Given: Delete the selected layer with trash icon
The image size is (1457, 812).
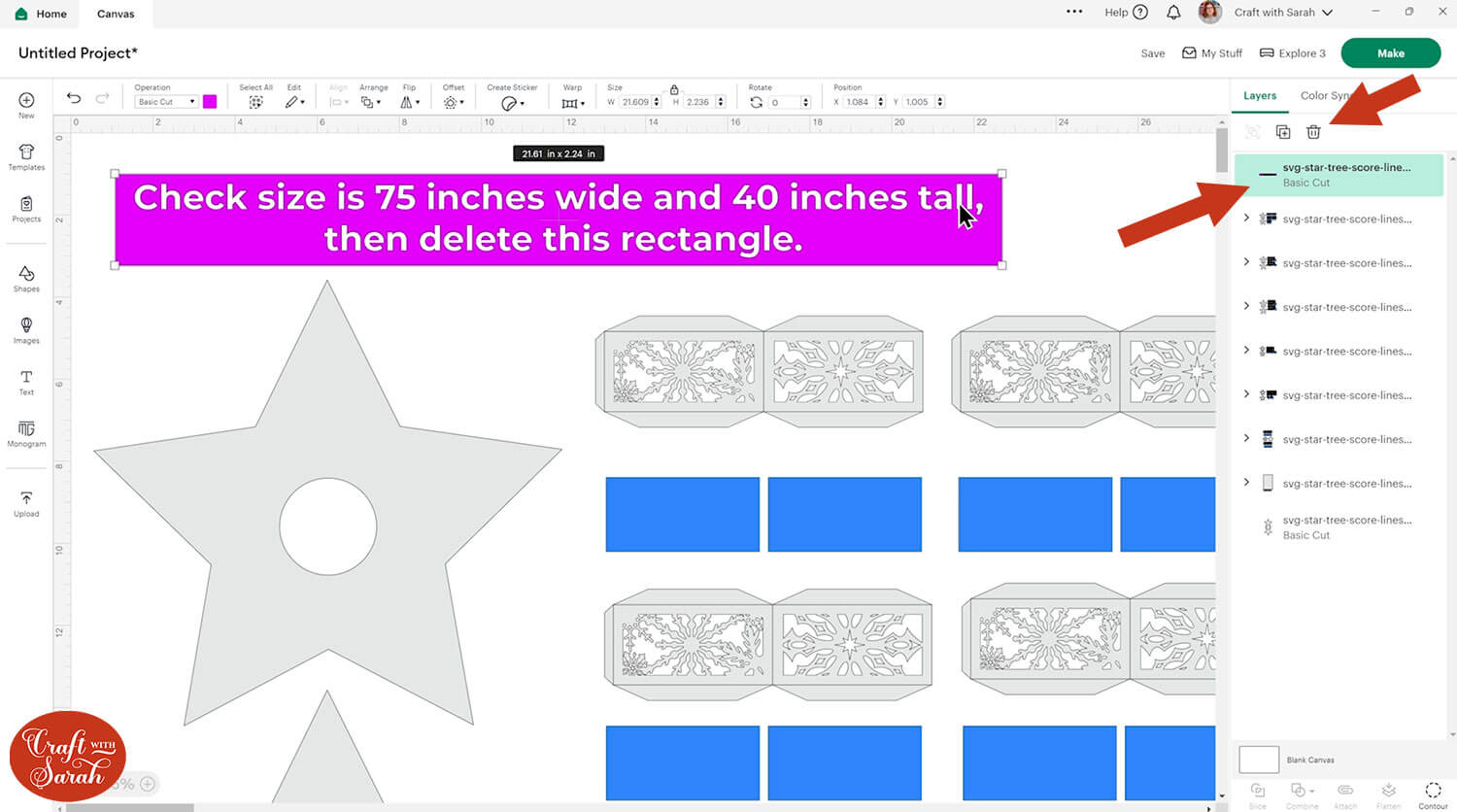Looking at the screenshot, I should pyautogui.click(x=1313, y=132).
